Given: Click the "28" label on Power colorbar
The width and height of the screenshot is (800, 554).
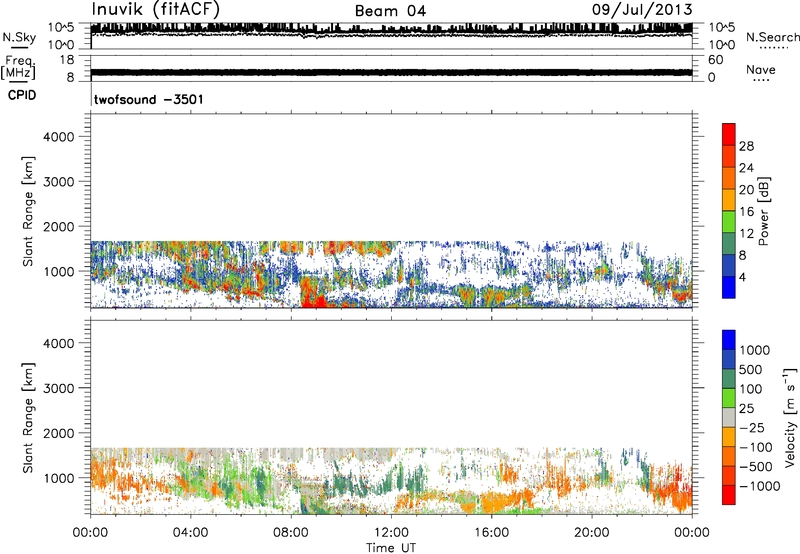Looking at the screenshot, I should point(746,146).
